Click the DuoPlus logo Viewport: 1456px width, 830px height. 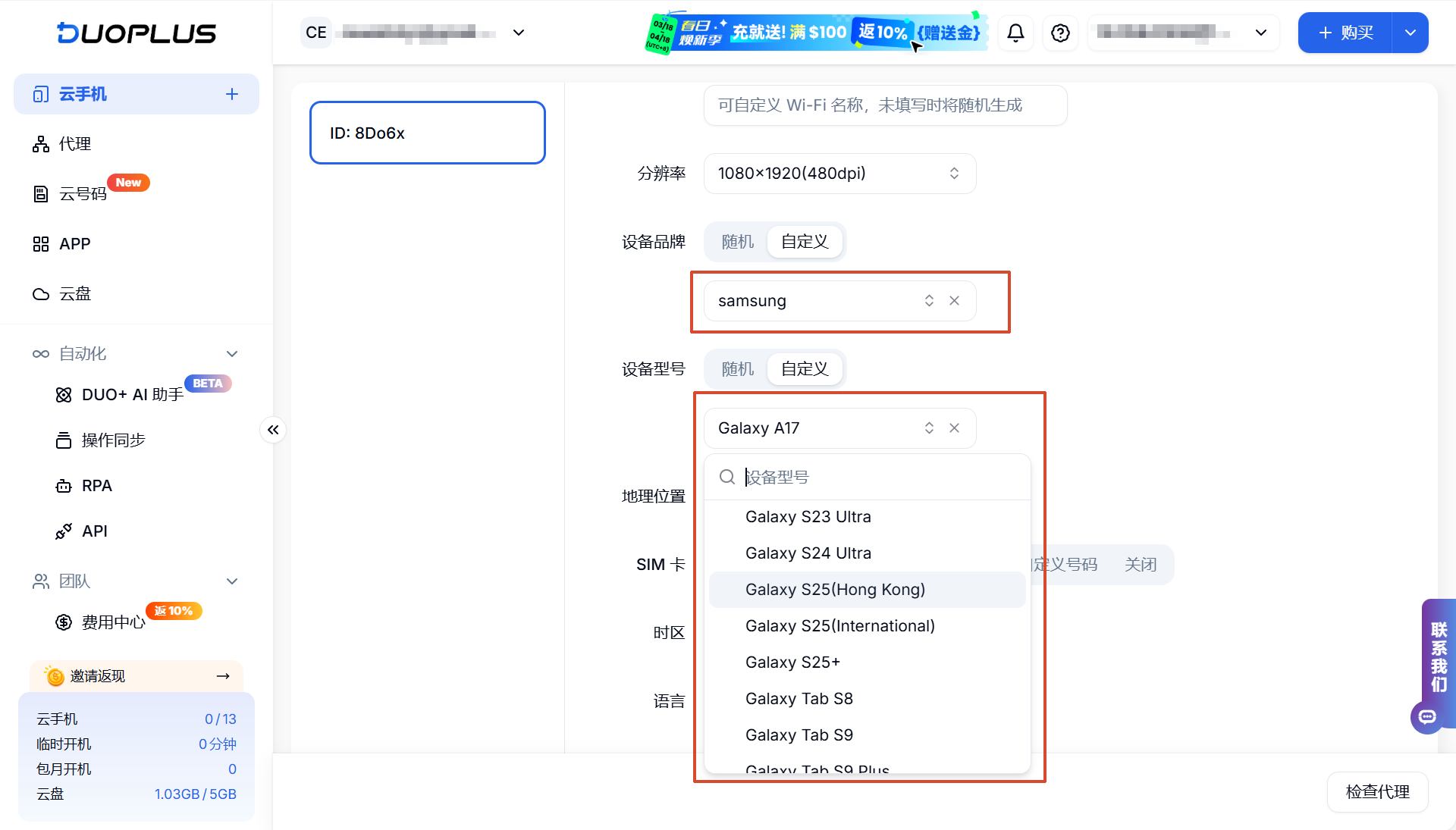point(136,33)
